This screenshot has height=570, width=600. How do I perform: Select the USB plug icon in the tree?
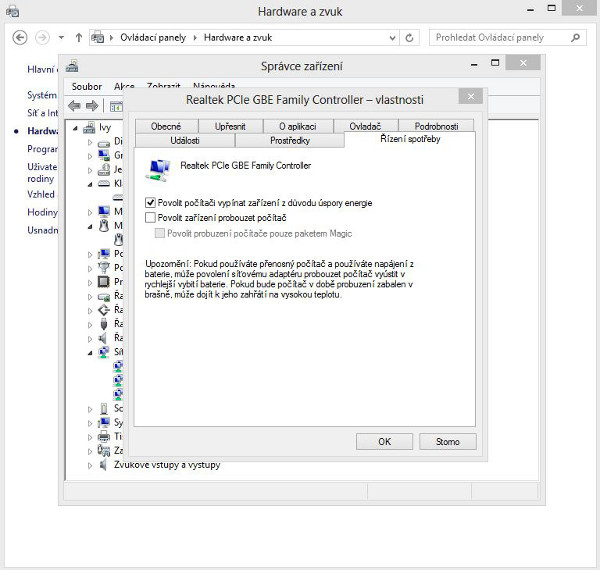coord(104,324)
